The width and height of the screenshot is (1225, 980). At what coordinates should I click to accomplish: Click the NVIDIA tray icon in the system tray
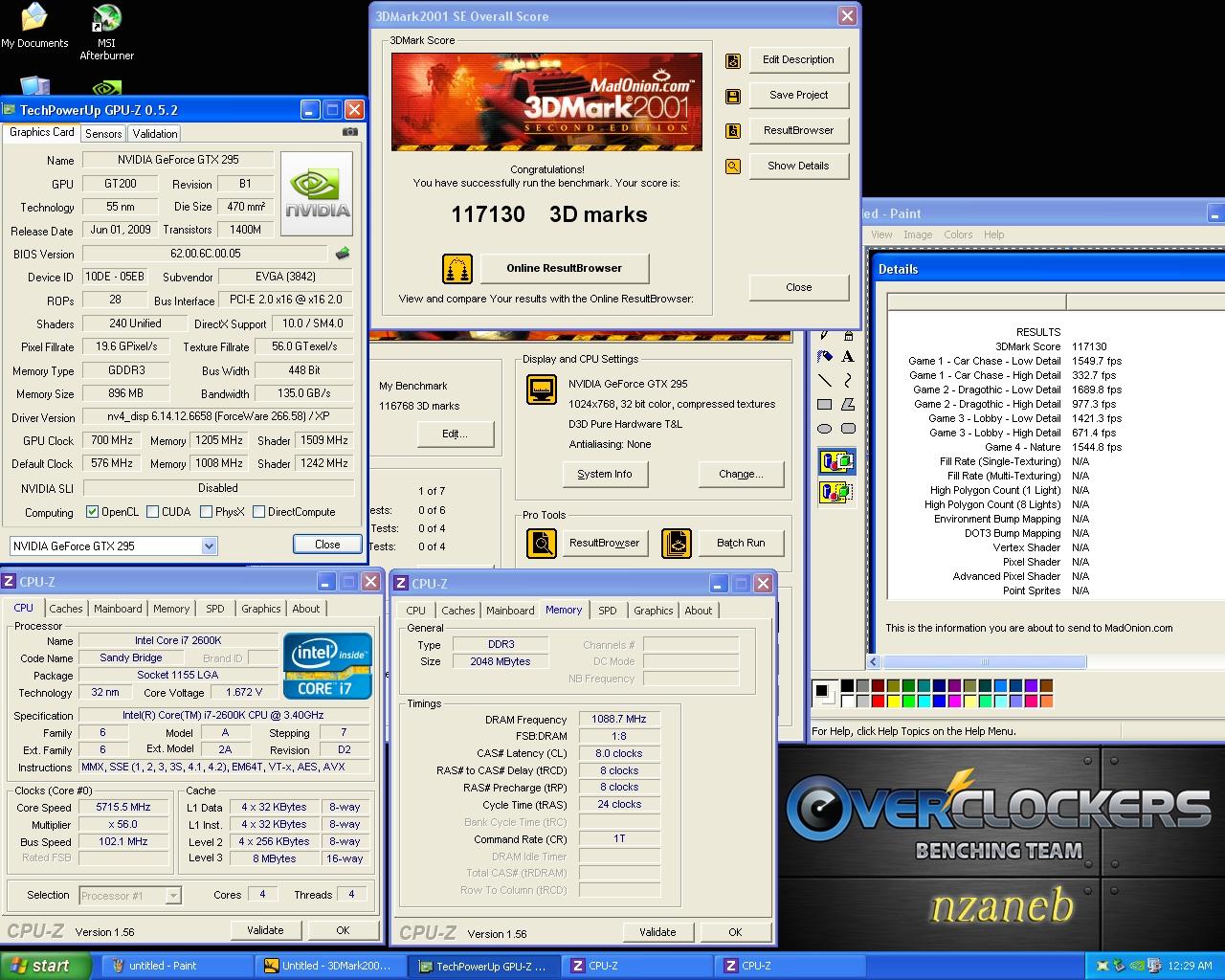(x=1138, y=966)
